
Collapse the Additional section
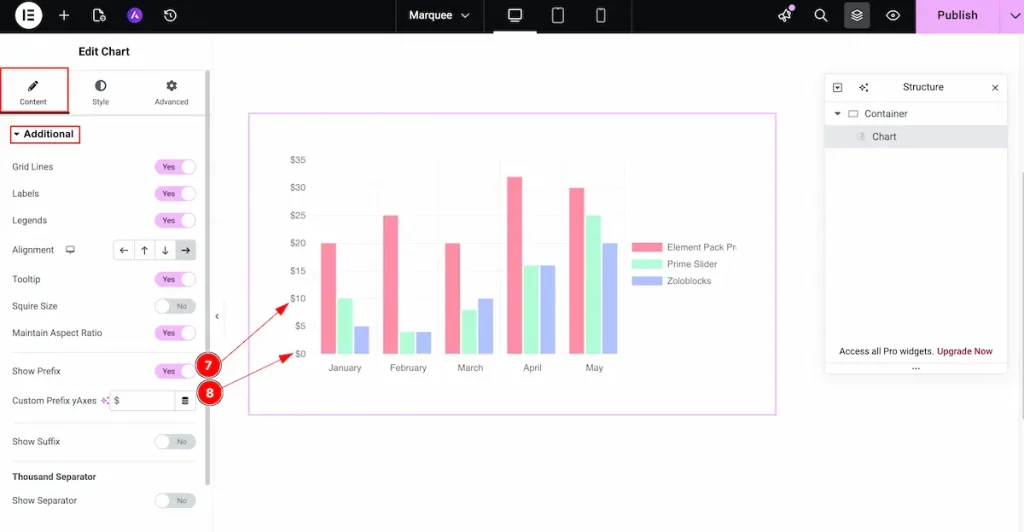[44, 134]
